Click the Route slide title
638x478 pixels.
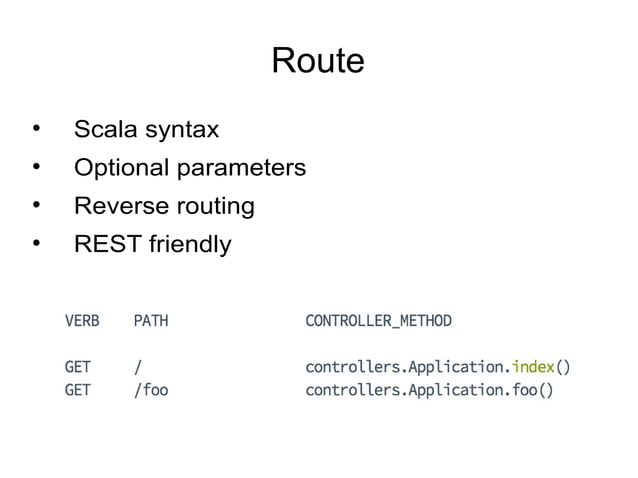pyautogui.click(x=318, y=60)
